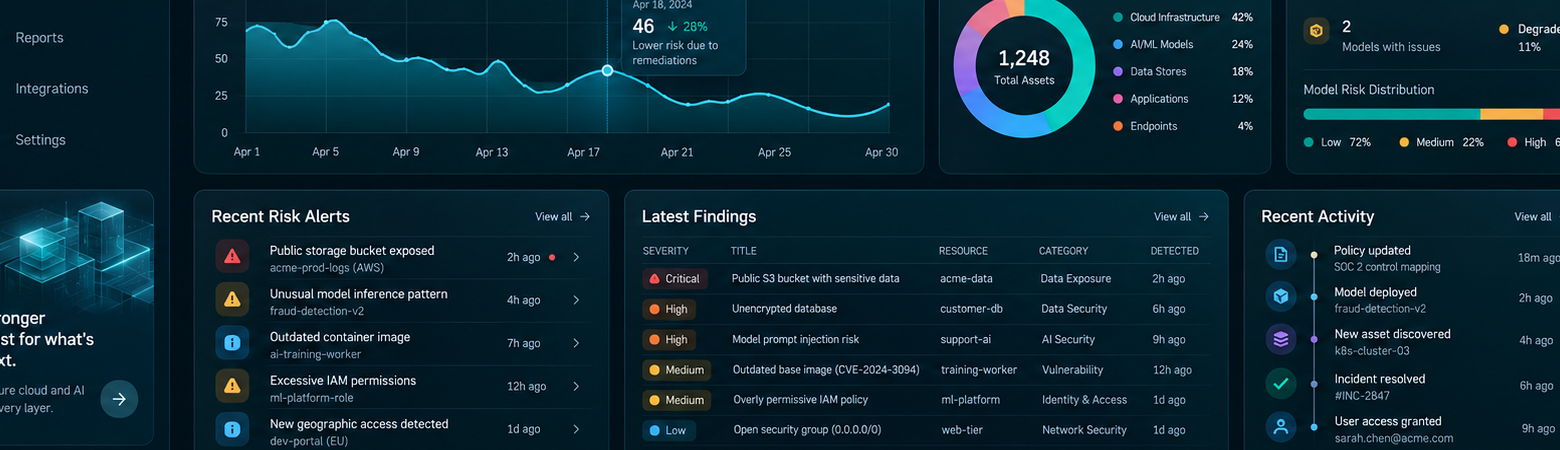Click the Apr 18 chart data point

[x=607, y=70]
